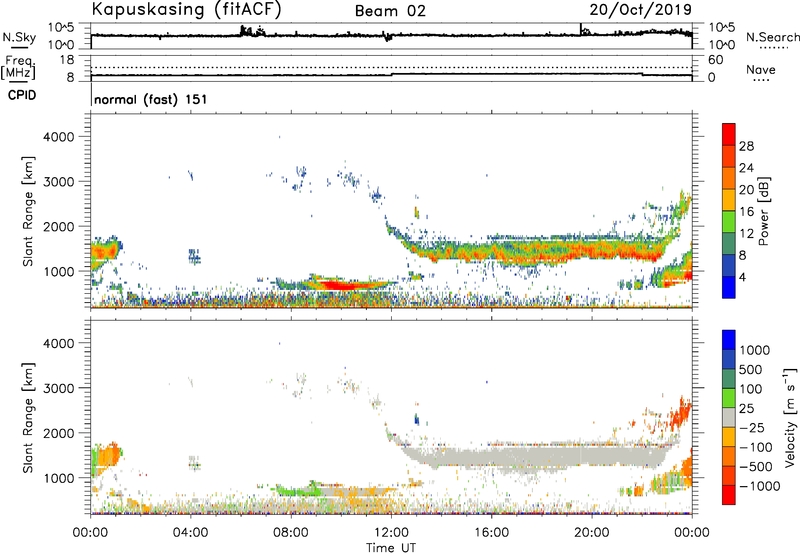Click the 08:00 time axis tick label
This screenshot has width=800, height=554.
coord(290,533)
